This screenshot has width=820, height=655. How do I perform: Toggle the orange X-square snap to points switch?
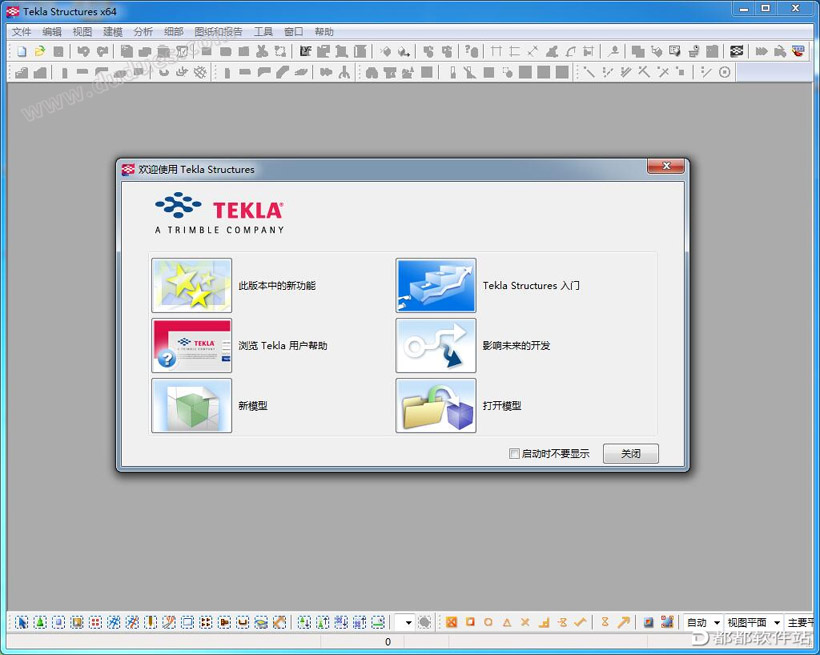pyautogui.click(x=451, y=622)
